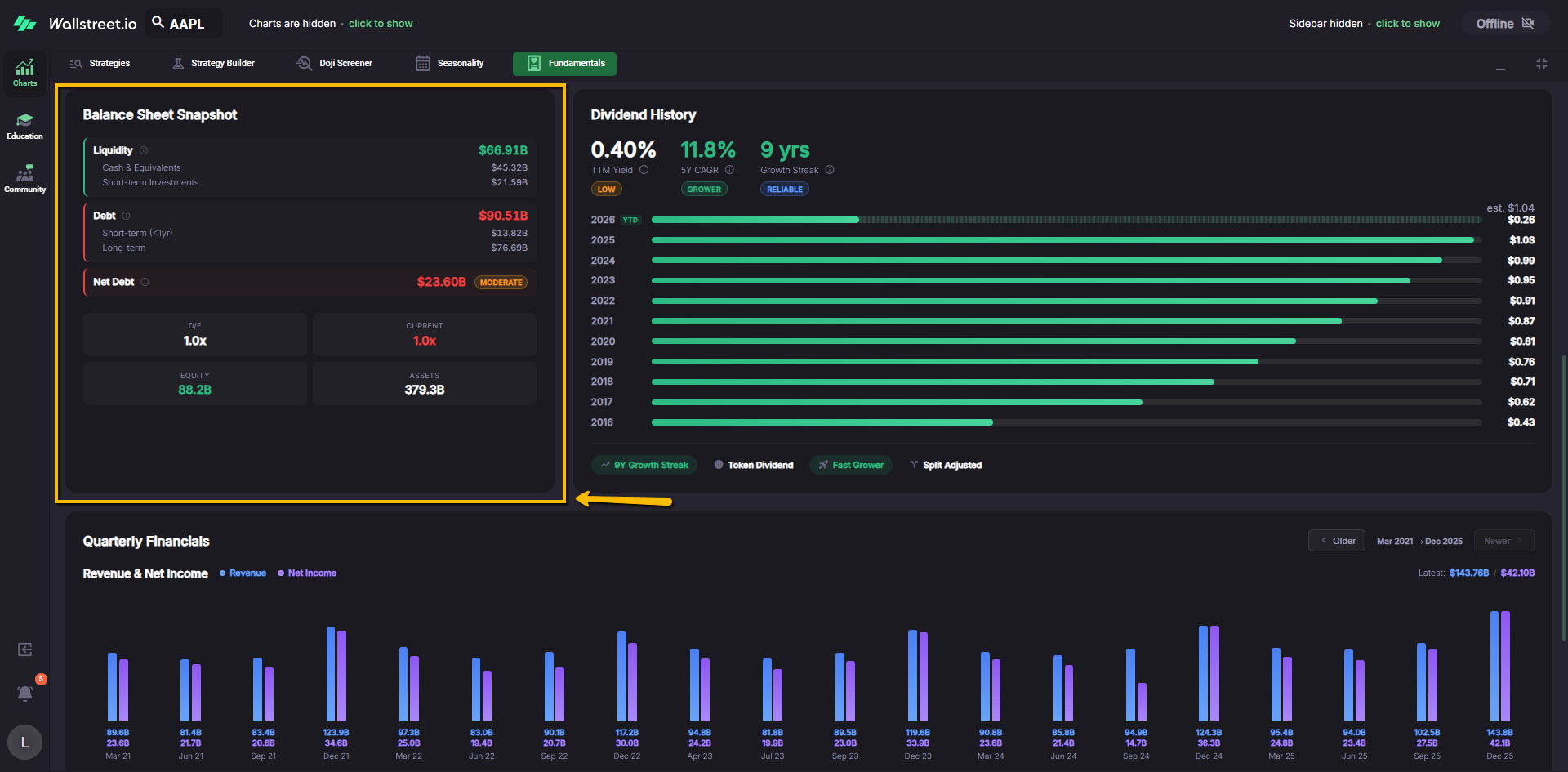
Task: Show hidden charts via click to show
Action: pos(381,24)
